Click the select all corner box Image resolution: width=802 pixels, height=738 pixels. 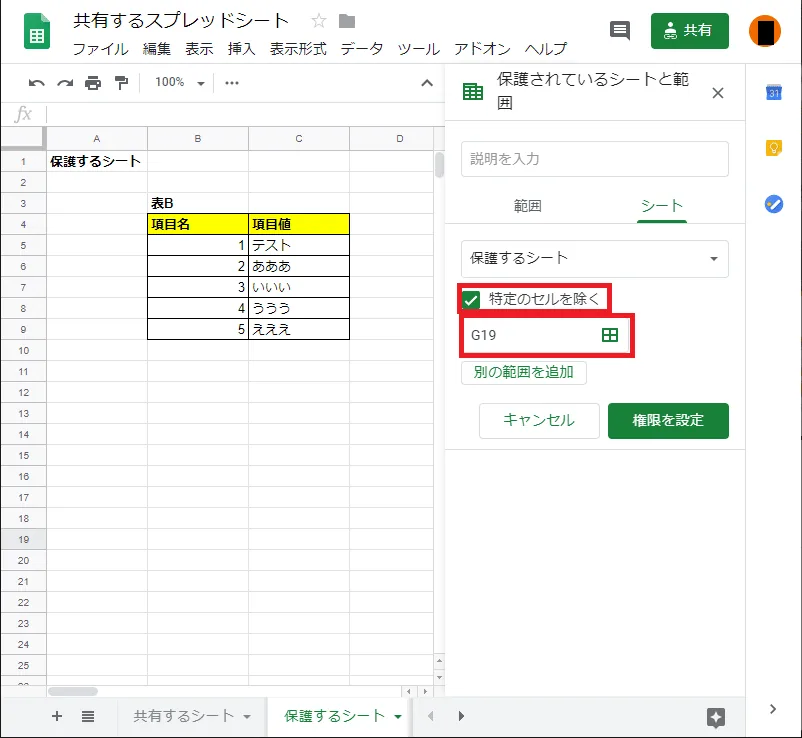tap(23, 138)
